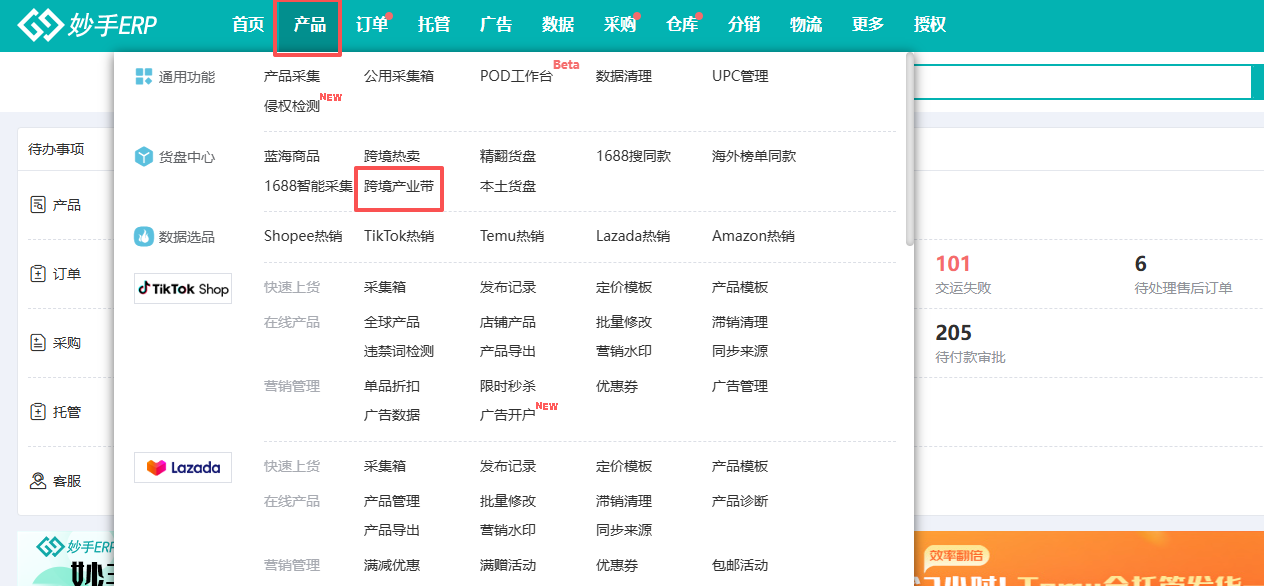The width and height of the screenshot is (1264, 586).
Task: Select 违禁词检测 entry
Action: pyautogui.click(x=399, y=351)
